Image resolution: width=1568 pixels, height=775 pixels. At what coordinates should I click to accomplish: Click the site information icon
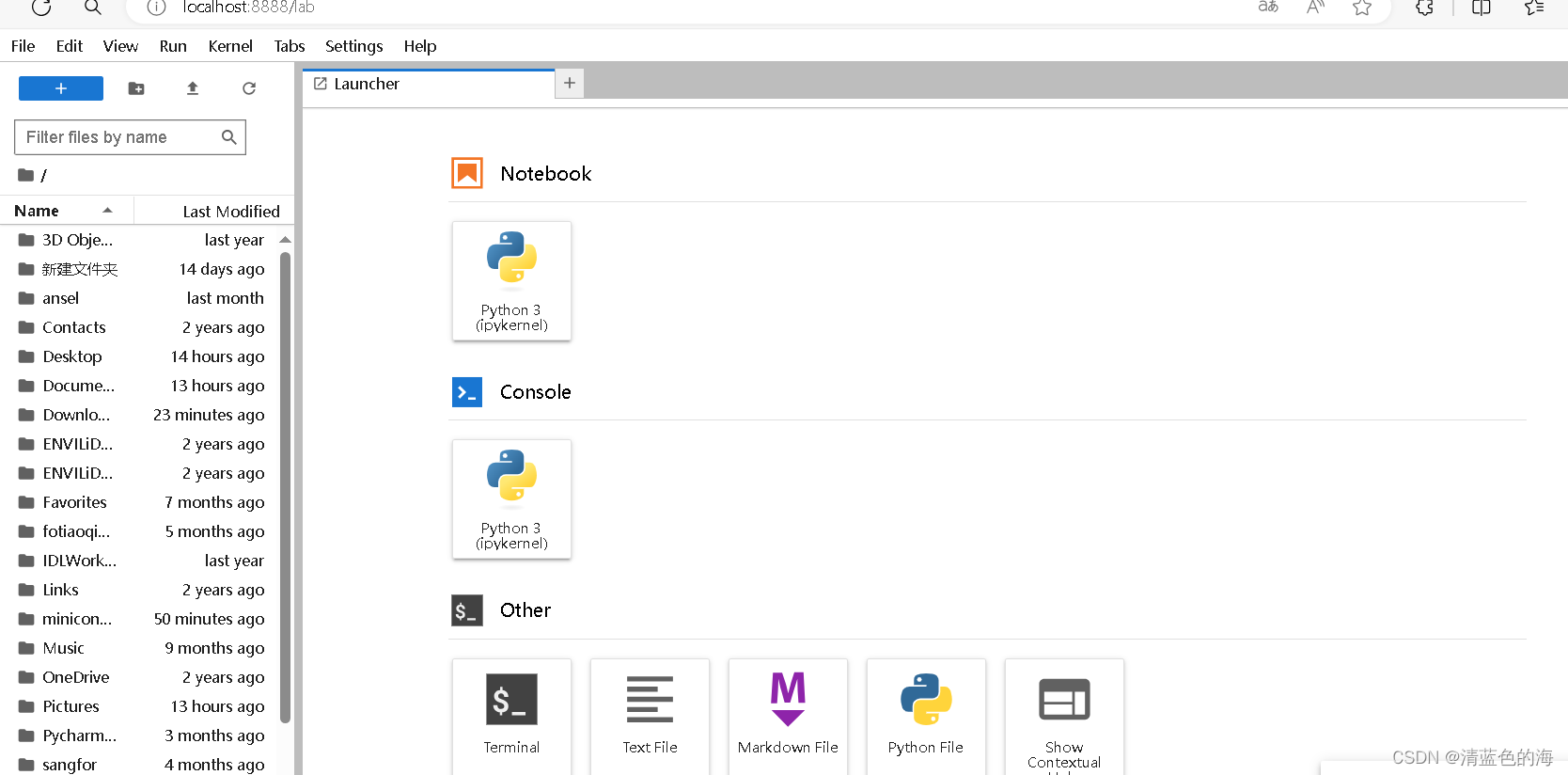pos(156,8)
